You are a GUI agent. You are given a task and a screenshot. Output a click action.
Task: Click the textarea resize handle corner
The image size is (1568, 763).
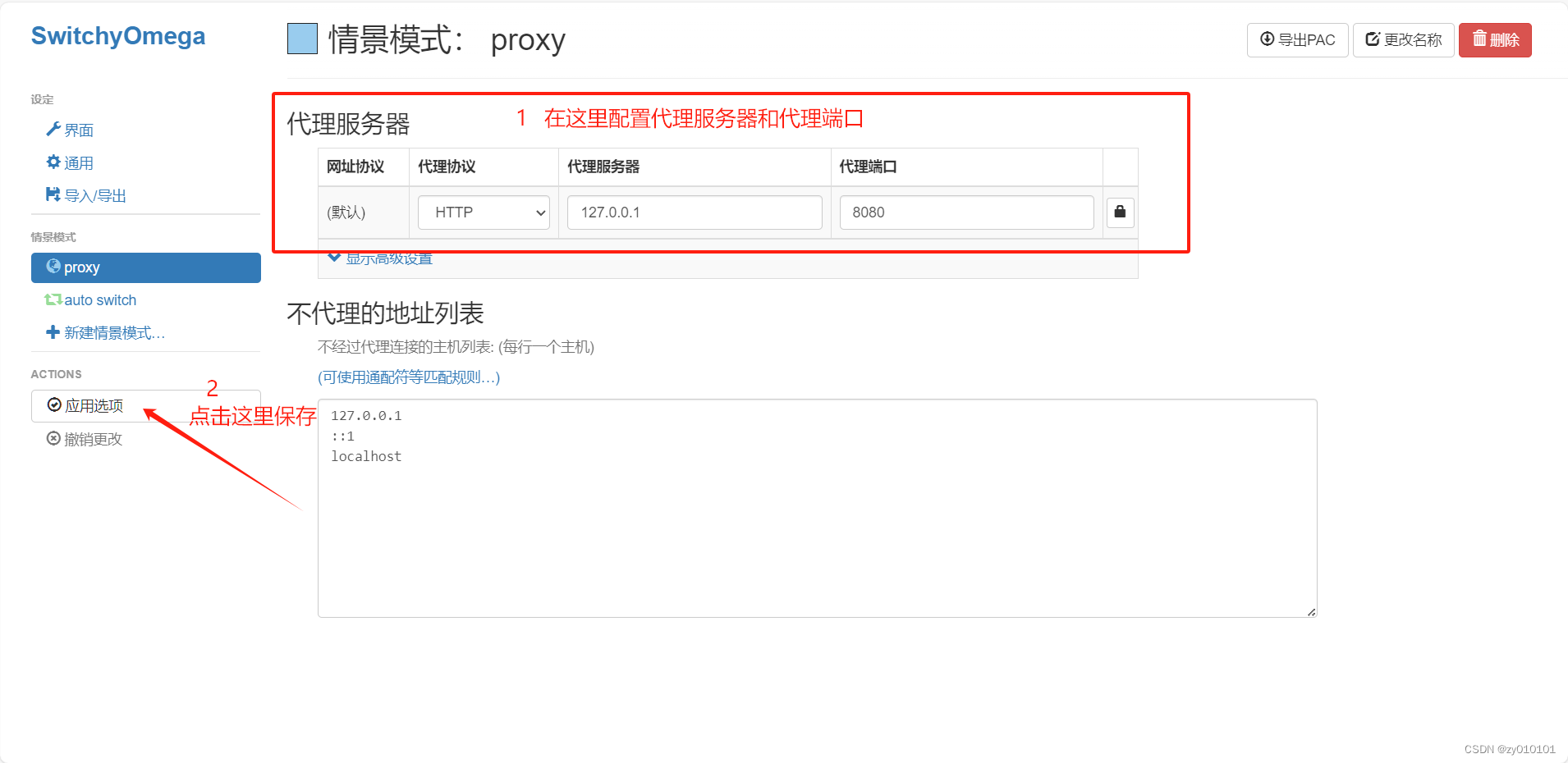pyautogui.click(x=1311, y=612)
